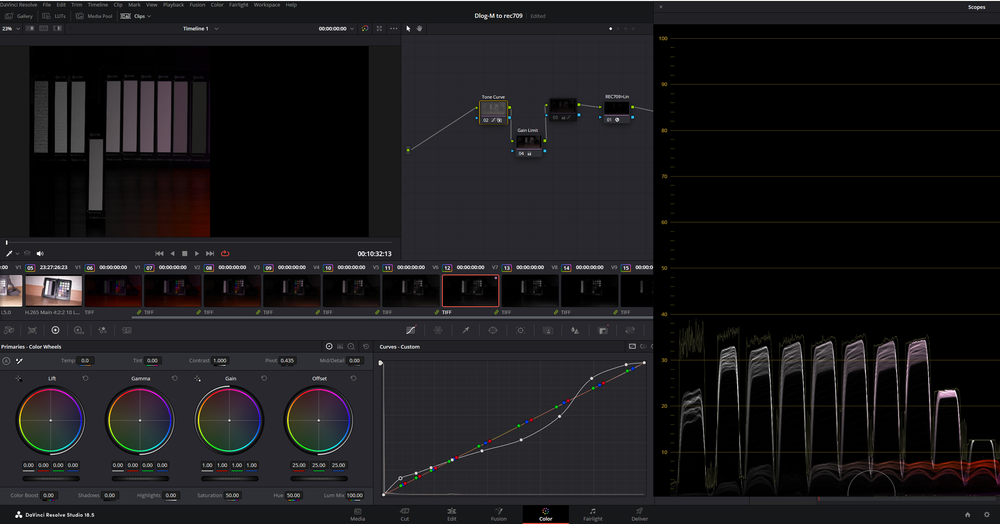Click the Lift master wheel slider

pos(51,478)
